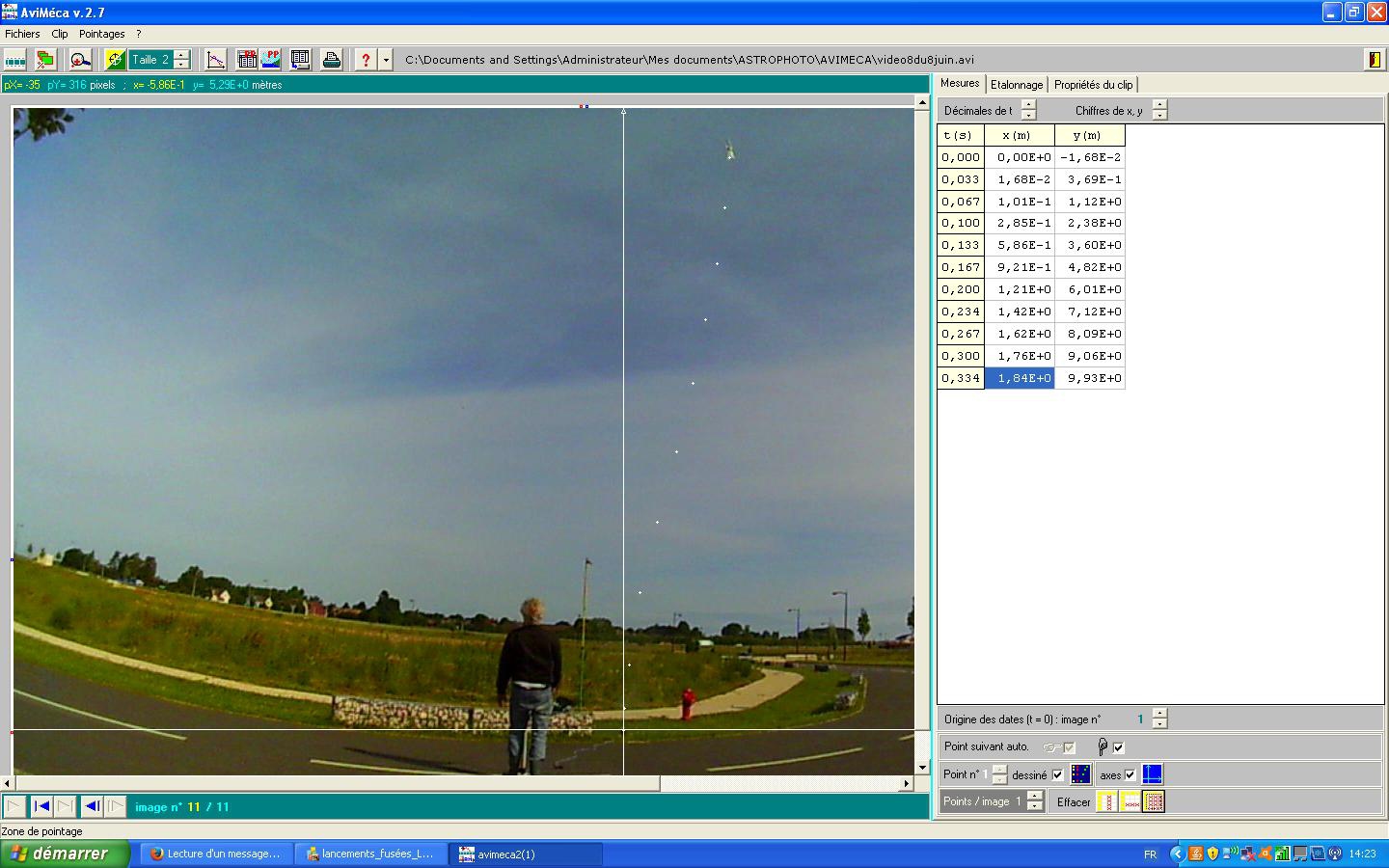The width and height of the screenshot is (1389, 868).
Task: Toggle the dessiné checkbox
Action: (x=1057, y=775)
